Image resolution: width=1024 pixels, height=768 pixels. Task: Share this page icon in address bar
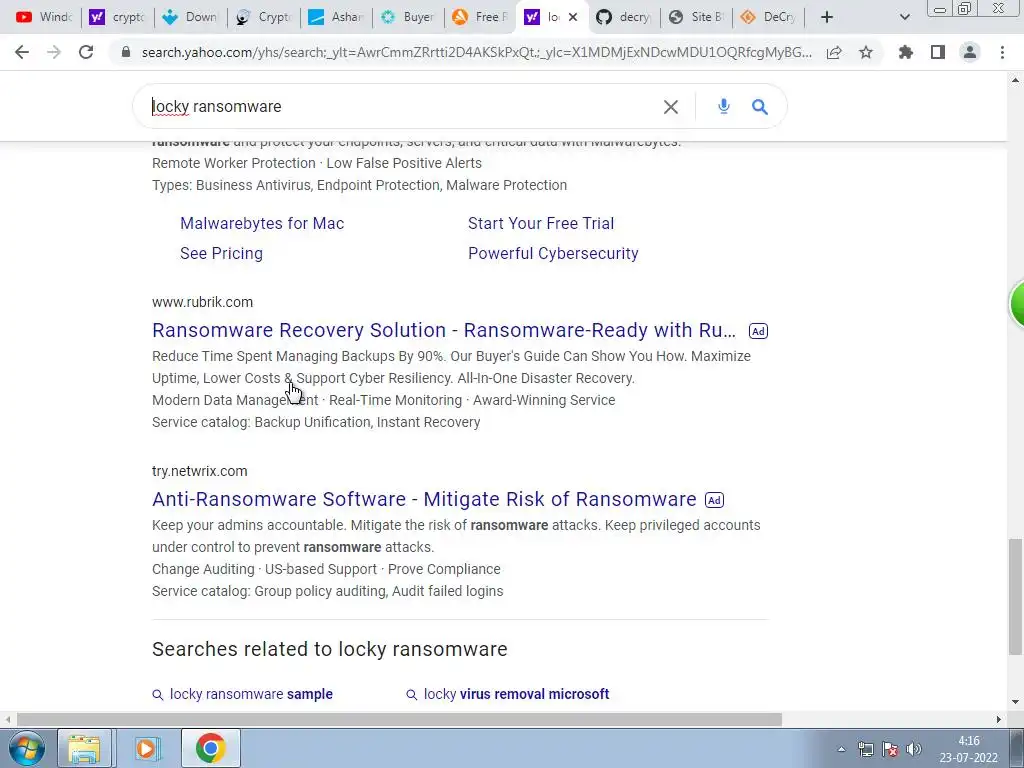point(834,52)
